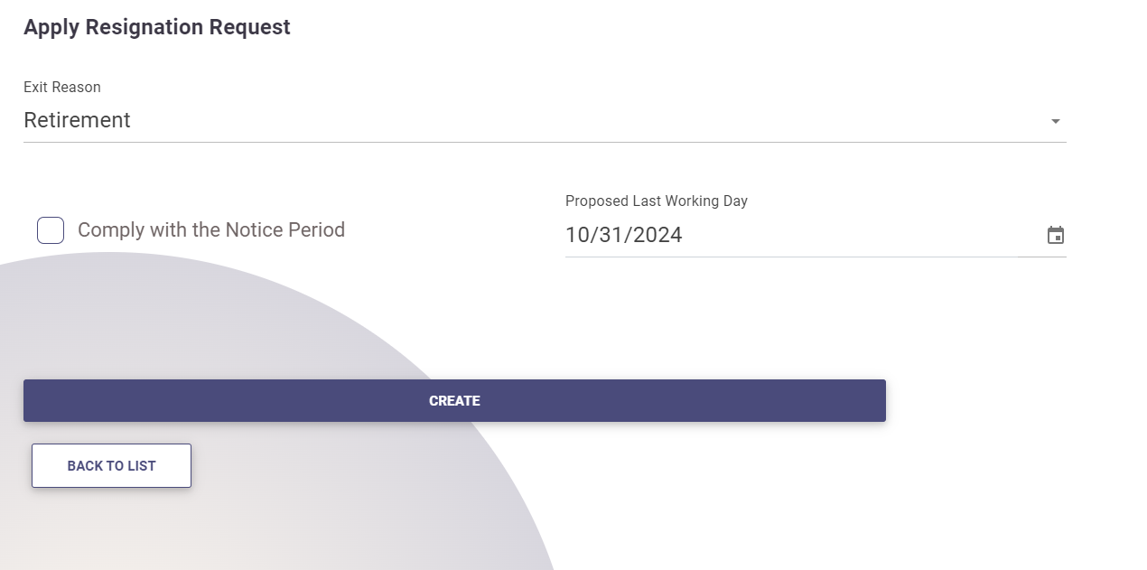
Task: Click the Exit Reason dropdown arrow
Action: [1055, 121]
